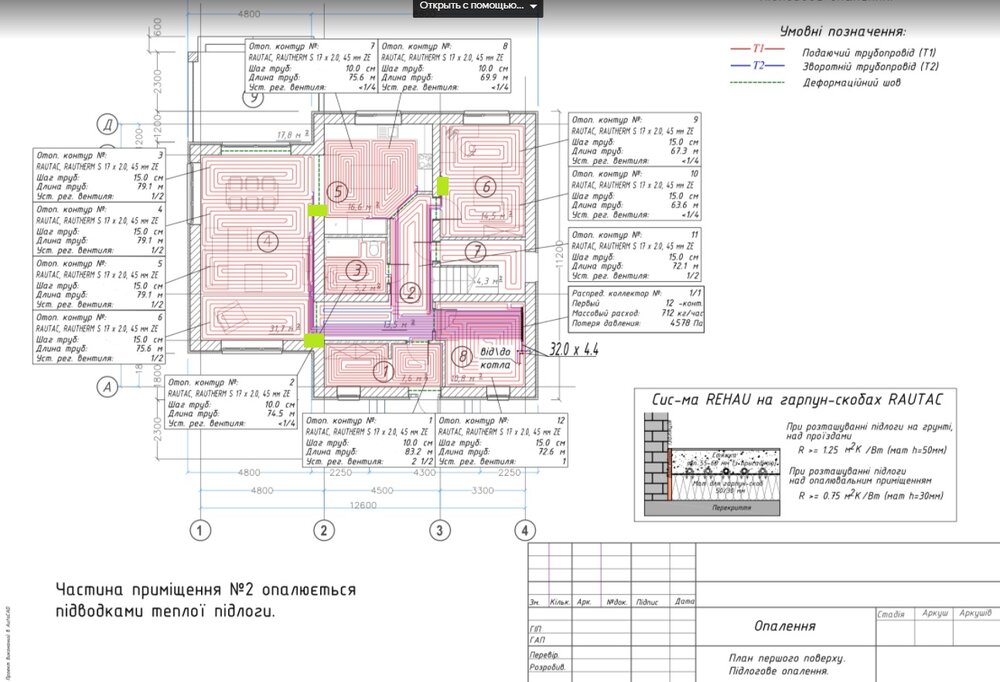Click the dimension value '3300'
This screenshot has width=1000, height=682.
pos(482,491)
